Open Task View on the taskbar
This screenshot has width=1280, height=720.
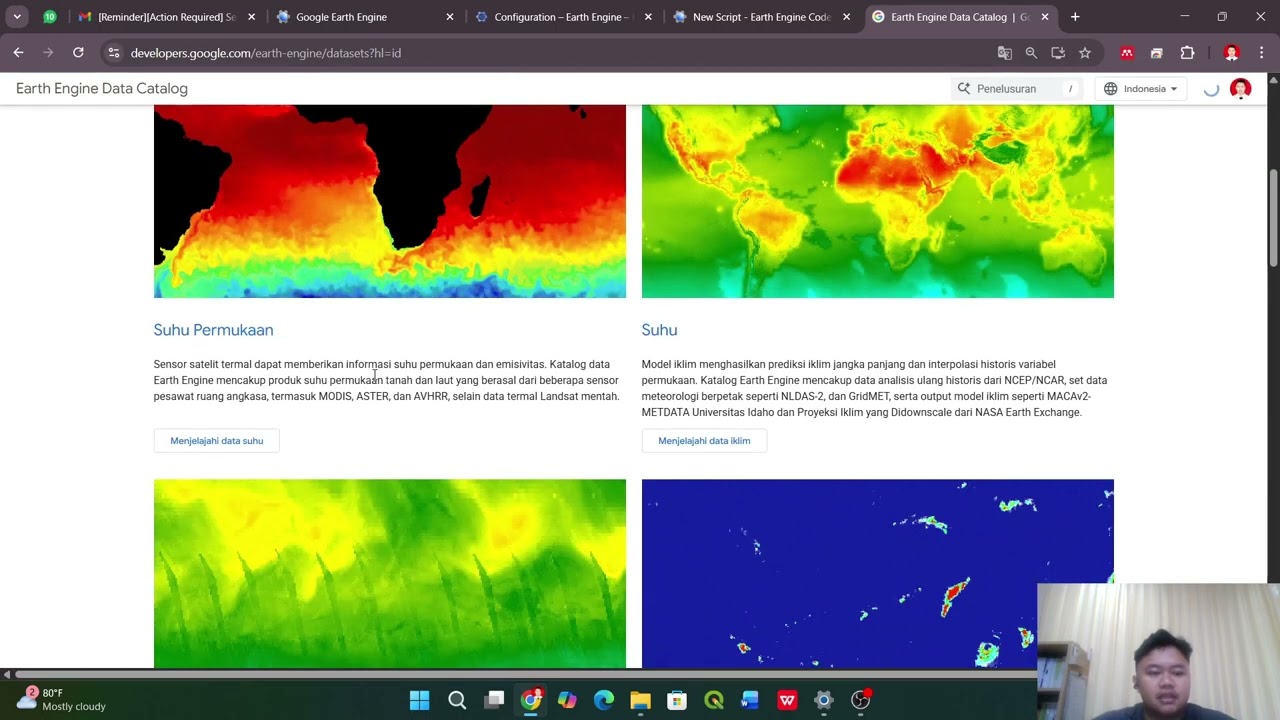[x=494, y=700]
